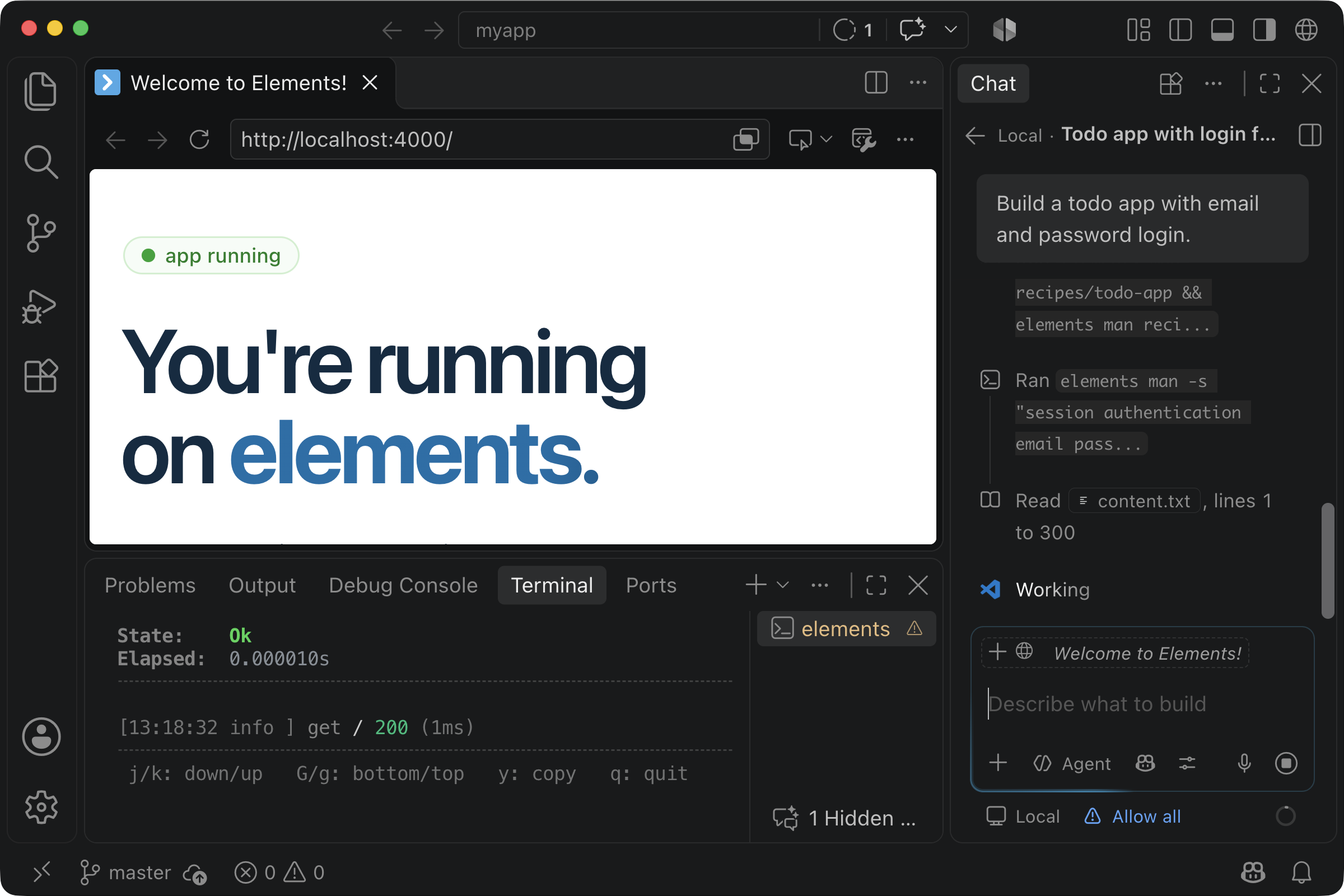The image size is (1344, 896).
Task: Open the Search view in activity bar
Action: tap(40, 162)
